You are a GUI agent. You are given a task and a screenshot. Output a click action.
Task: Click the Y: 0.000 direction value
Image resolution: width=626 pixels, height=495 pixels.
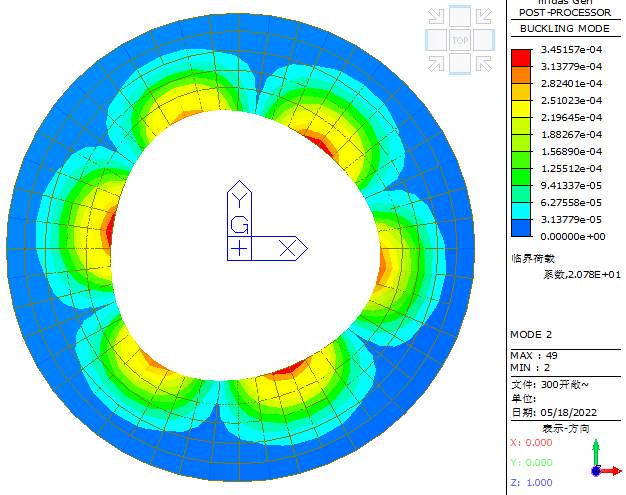[531, 462]
